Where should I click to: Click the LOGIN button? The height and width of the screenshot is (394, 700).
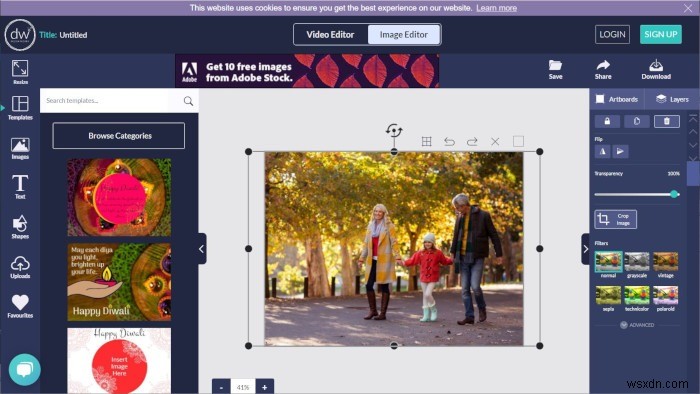tap(612, 34)
